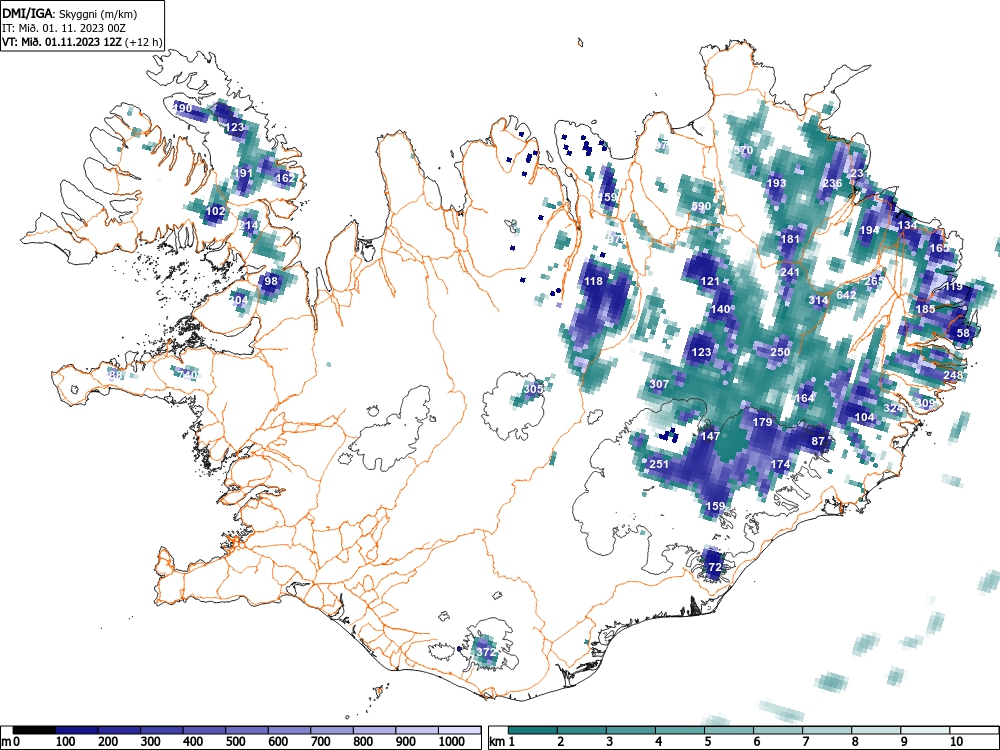1000x750 pixels.
Task: Click the dark navy 100–200 m legend swatch
Action: tap(77, 730)
